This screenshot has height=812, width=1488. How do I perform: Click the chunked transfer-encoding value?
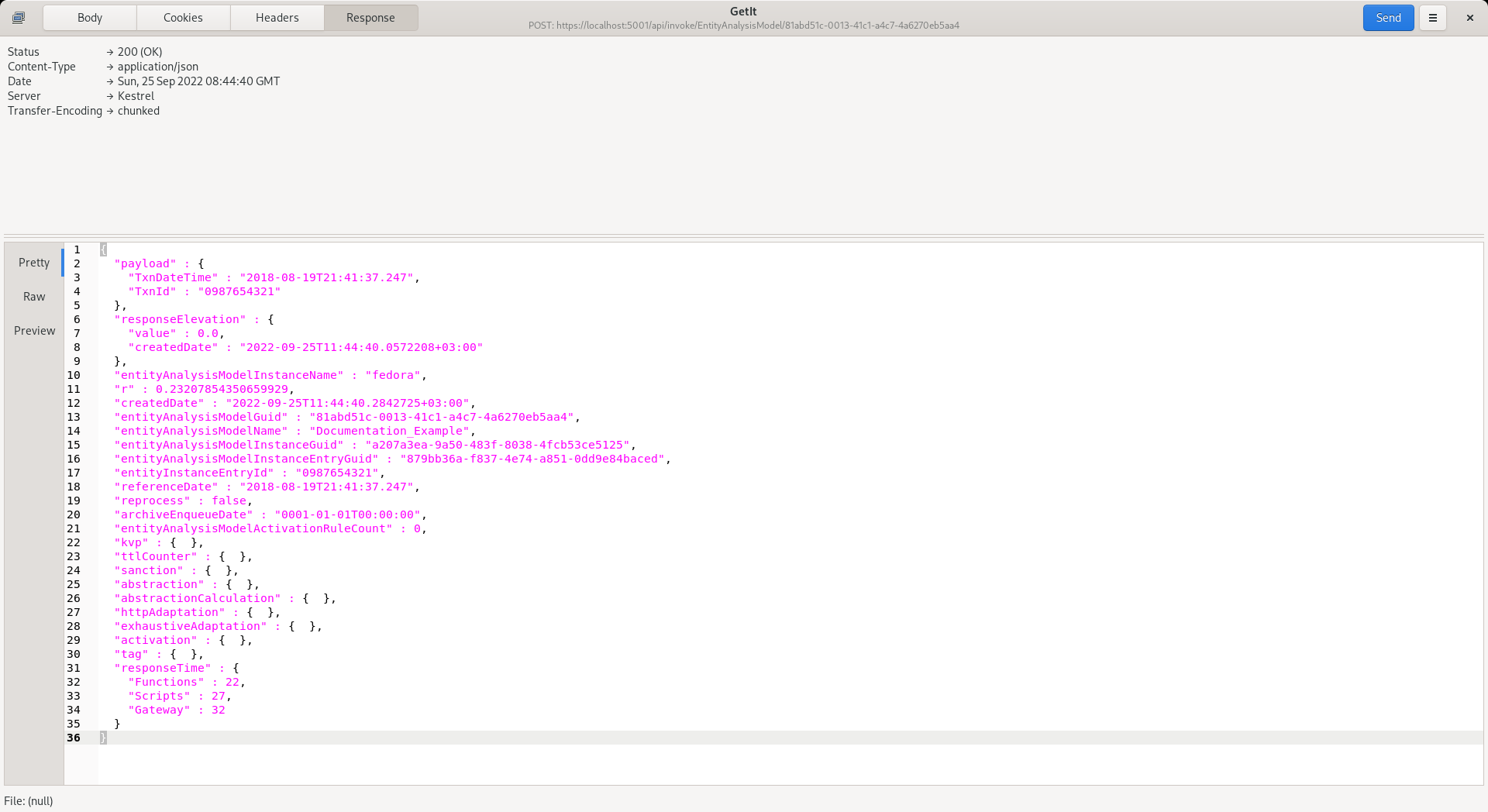tap(139, 111)
